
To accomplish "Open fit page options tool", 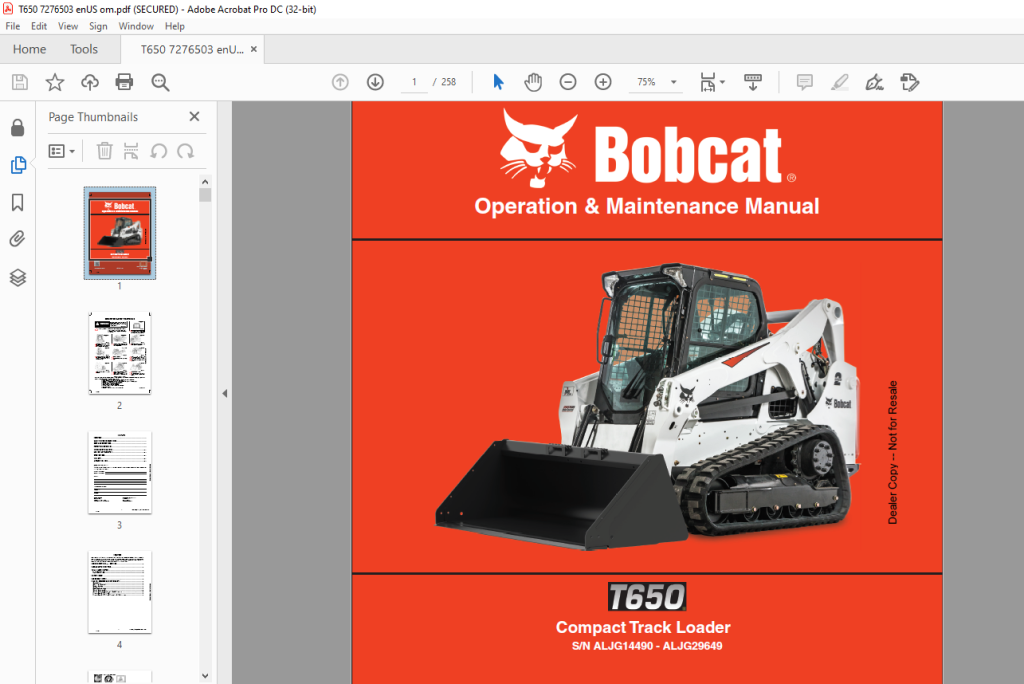I will pyautogui.click(x=708, y=82).
